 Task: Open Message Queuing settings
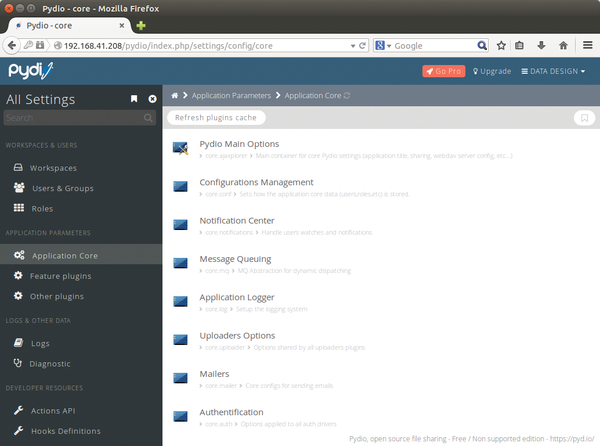[x=235, y=259]
